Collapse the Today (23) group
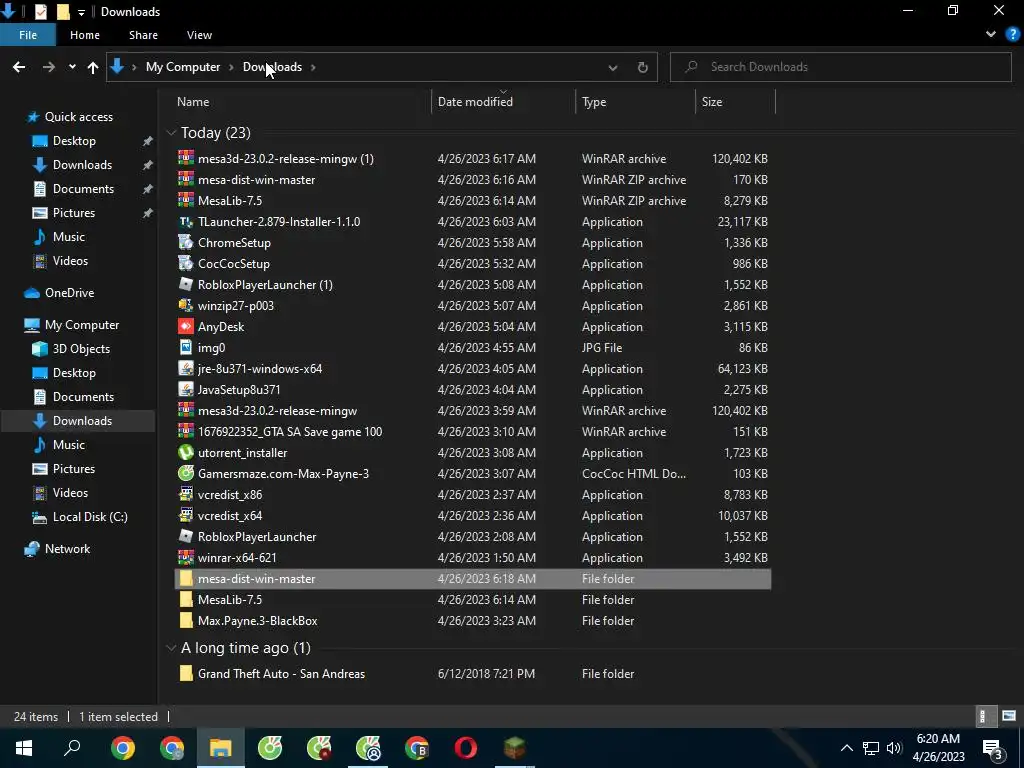 click(171, 133)
